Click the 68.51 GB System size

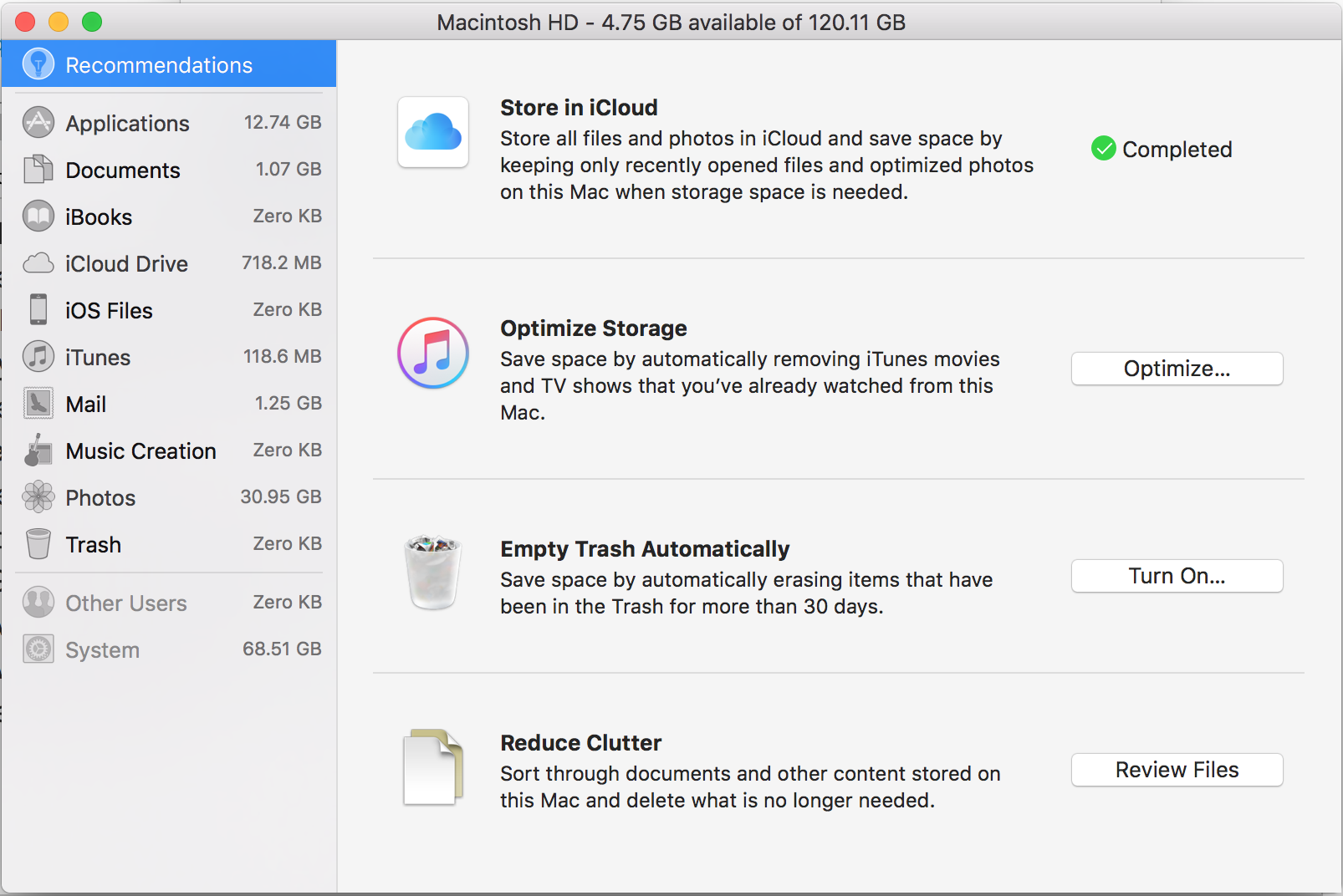[x=282, y=649]
